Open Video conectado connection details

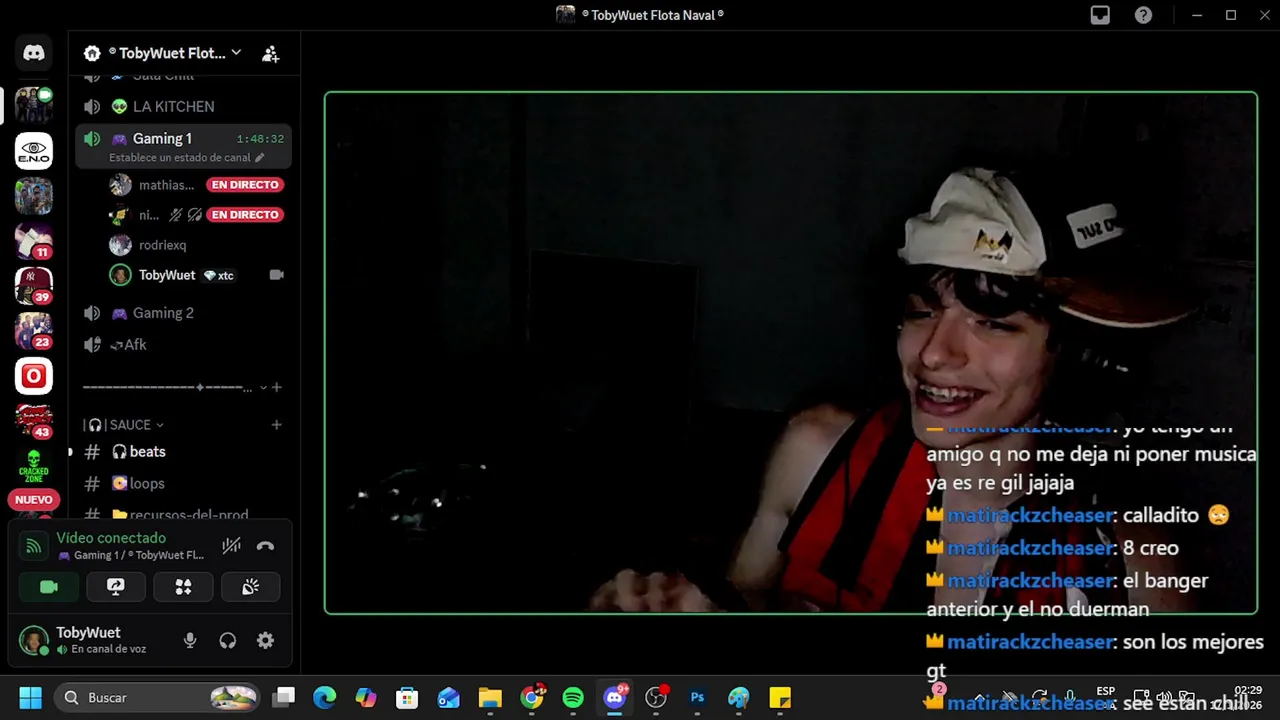(111, 538)
